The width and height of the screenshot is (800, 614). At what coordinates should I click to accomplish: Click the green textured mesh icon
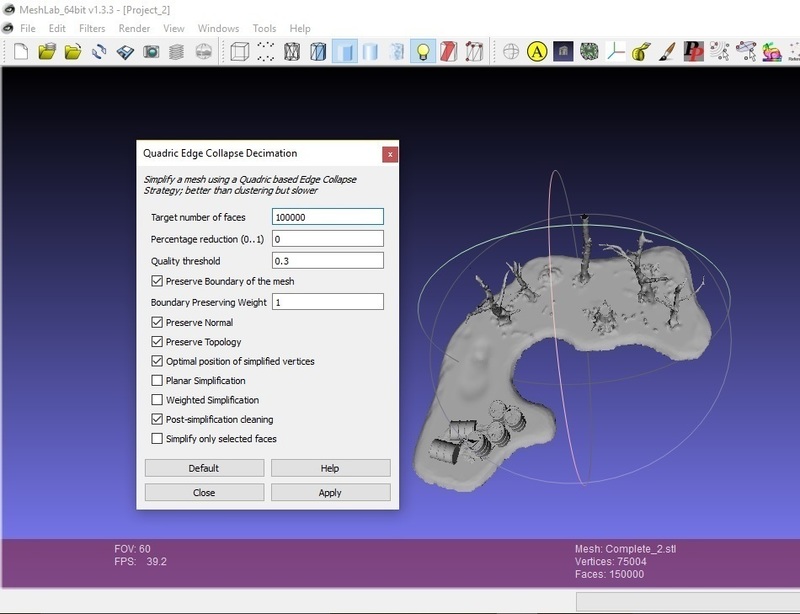589,52
